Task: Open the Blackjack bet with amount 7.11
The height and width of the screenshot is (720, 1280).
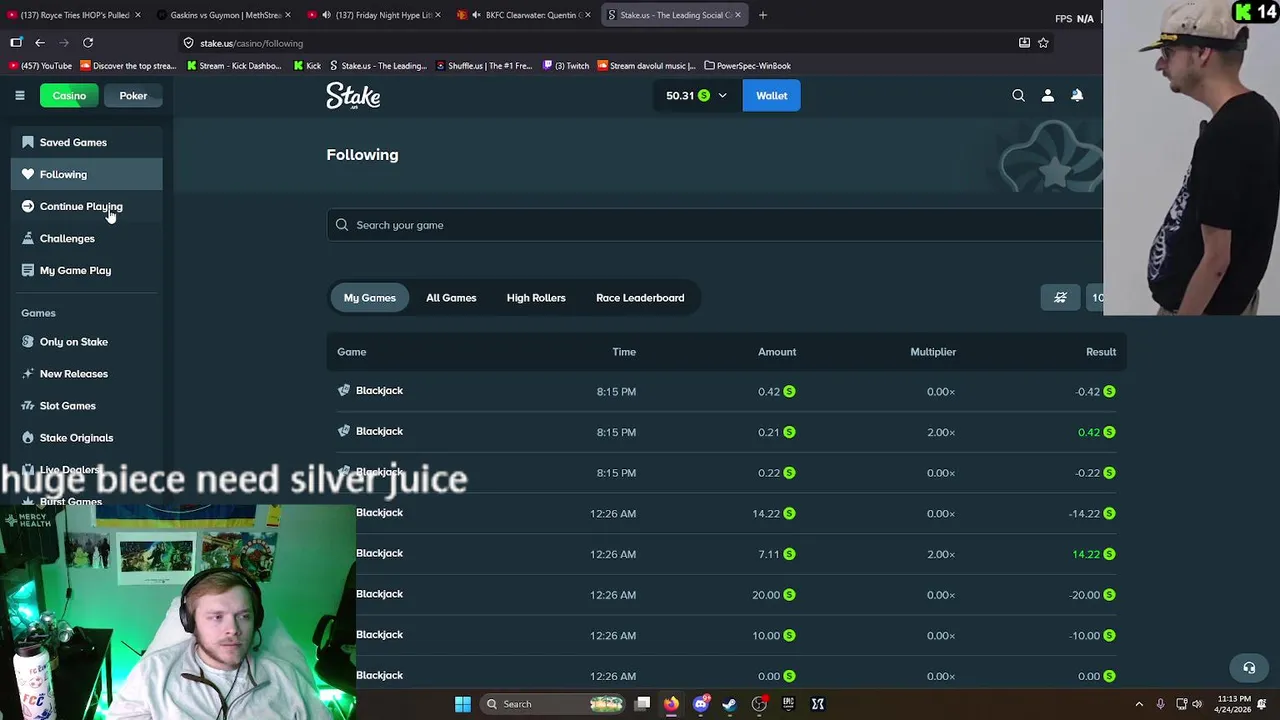Action: pyautogui.click(x=379, y=553)
